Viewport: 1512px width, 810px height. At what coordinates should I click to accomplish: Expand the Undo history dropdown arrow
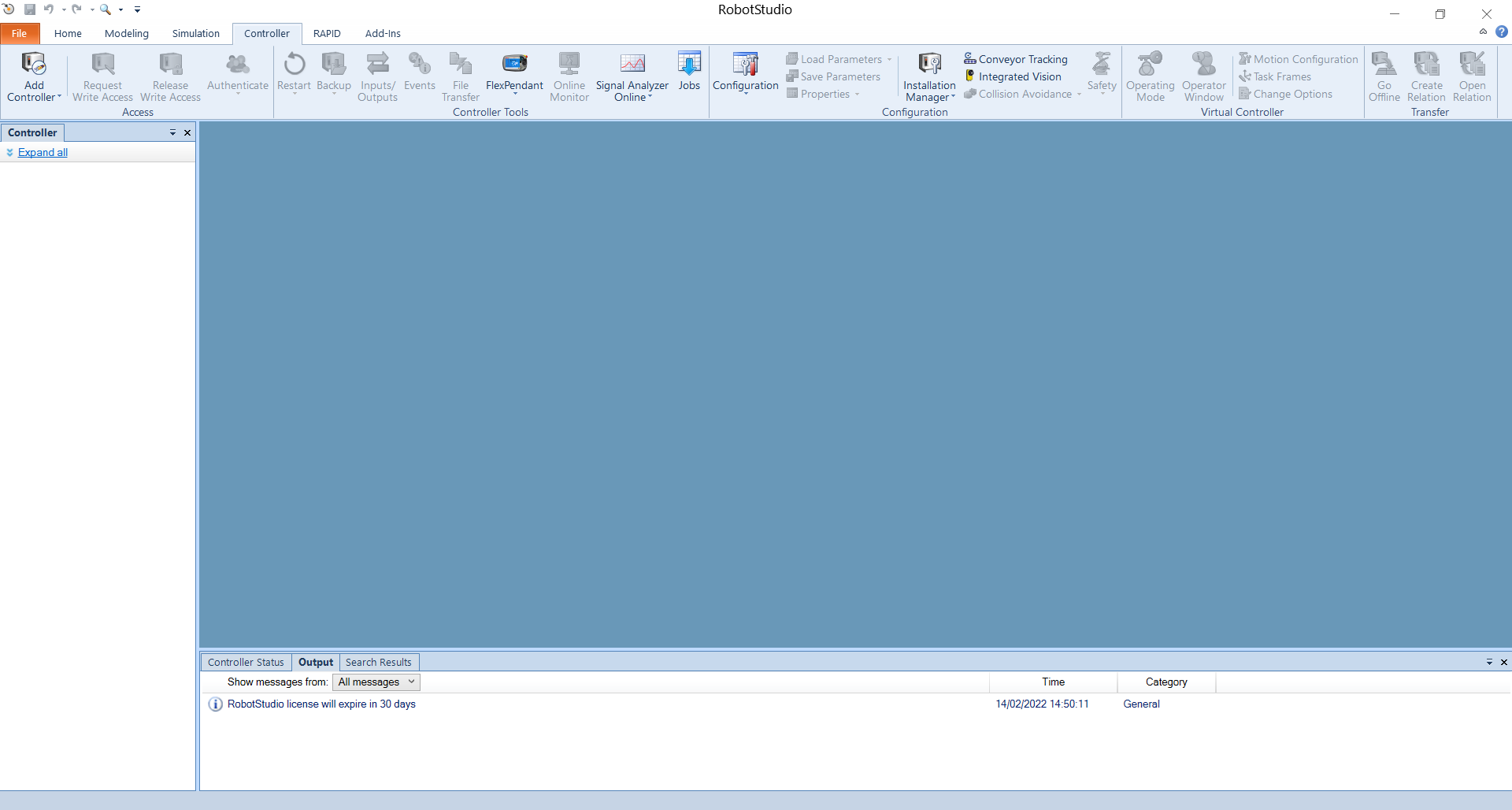(x=64, y=10)
